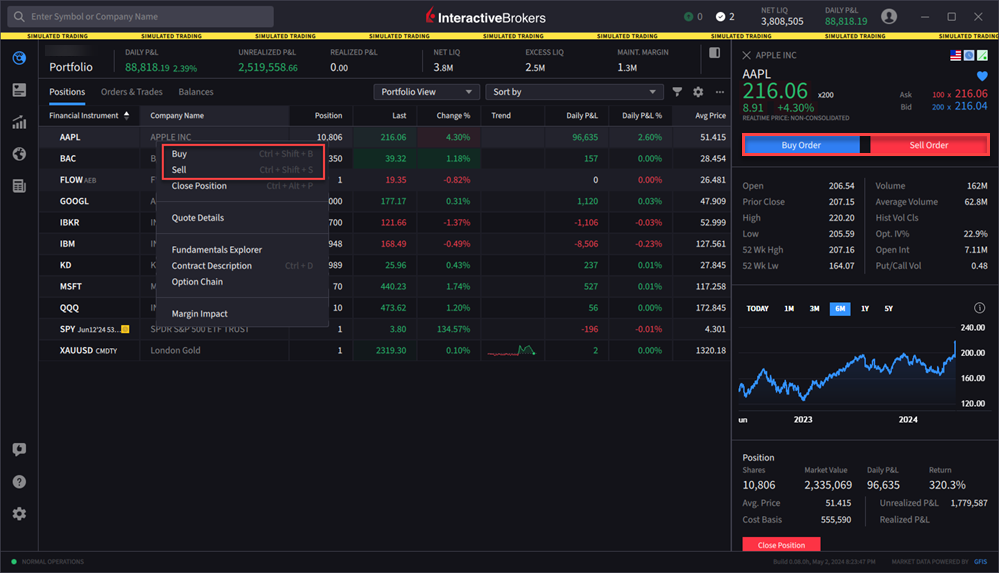The height and width of the screenshot is (573, 999).
Task: Open the help question mark icon
Action: [x=19, y=482]
